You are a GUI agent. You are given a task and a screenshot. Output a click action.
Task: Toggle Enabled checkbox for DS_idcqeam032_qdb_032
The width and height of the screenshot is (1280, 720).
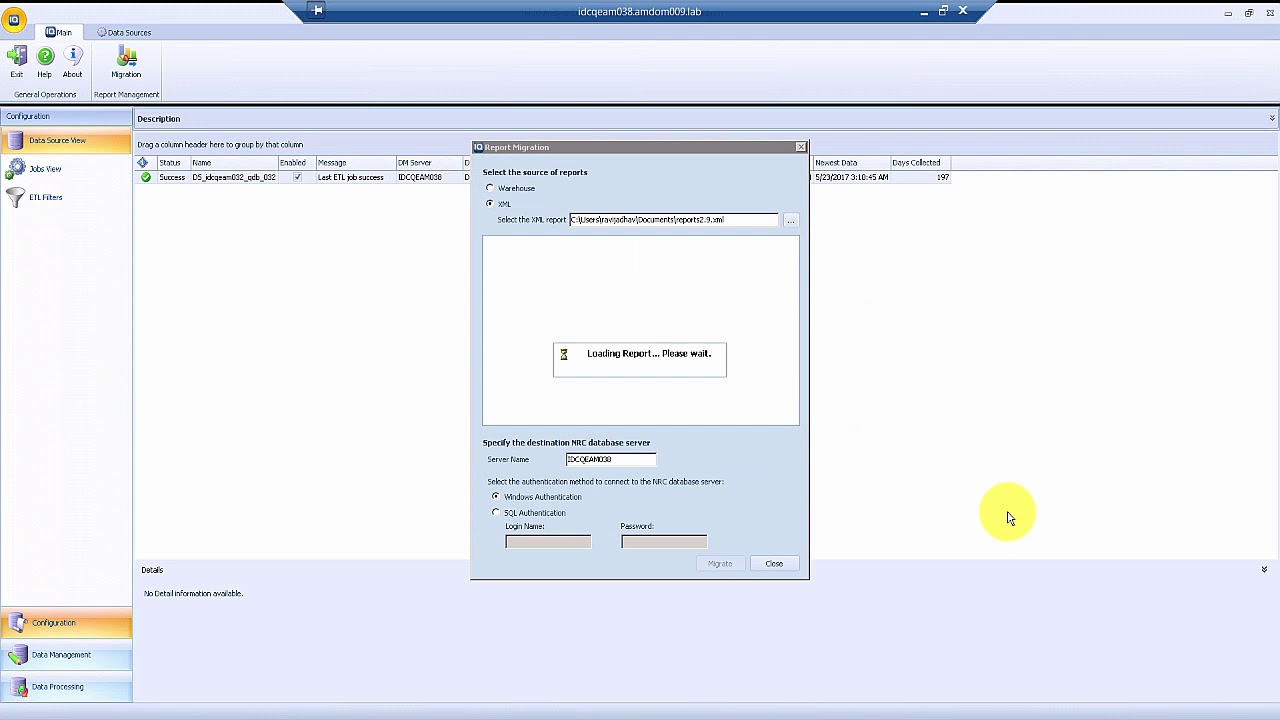297,177
